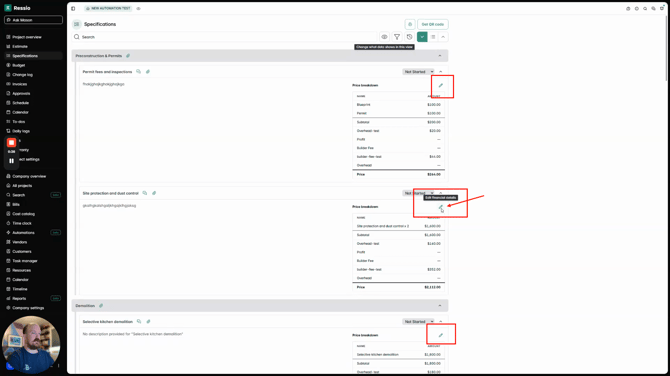Pause the screen recording
The height and width of the screenshot is (376, 670).
pyautogui.click(x=12, y=161)
